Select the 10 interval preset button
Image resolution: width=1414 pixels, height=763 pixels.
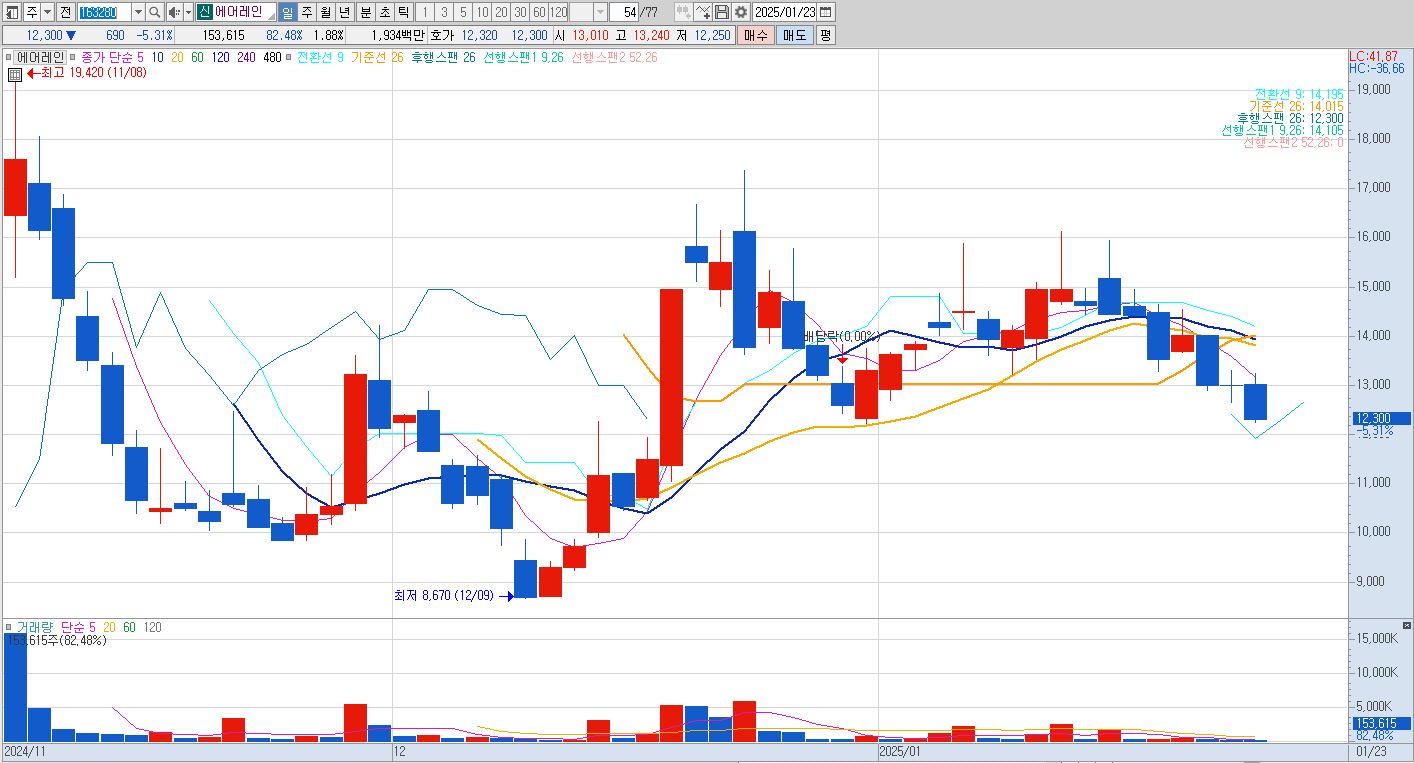483,12
